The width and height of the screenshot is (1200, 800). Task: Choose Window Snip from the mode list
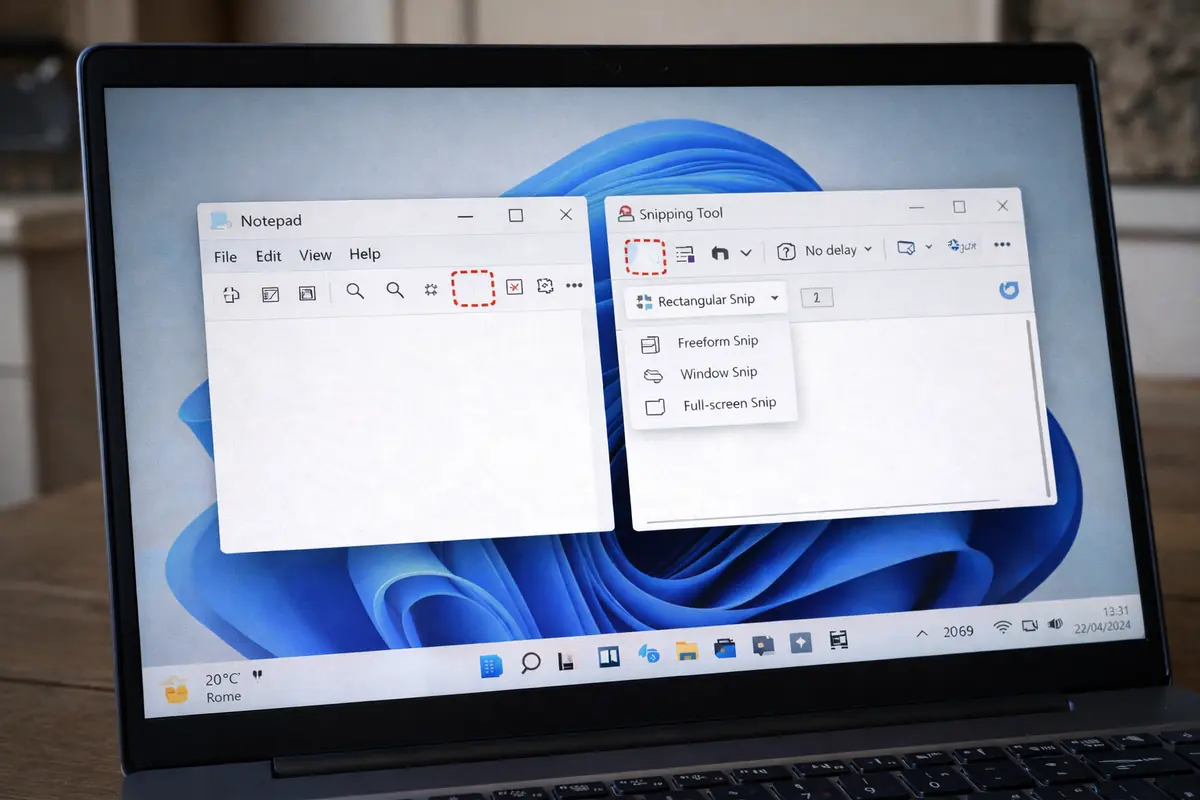pyautogui.click(x=718, y=373)
